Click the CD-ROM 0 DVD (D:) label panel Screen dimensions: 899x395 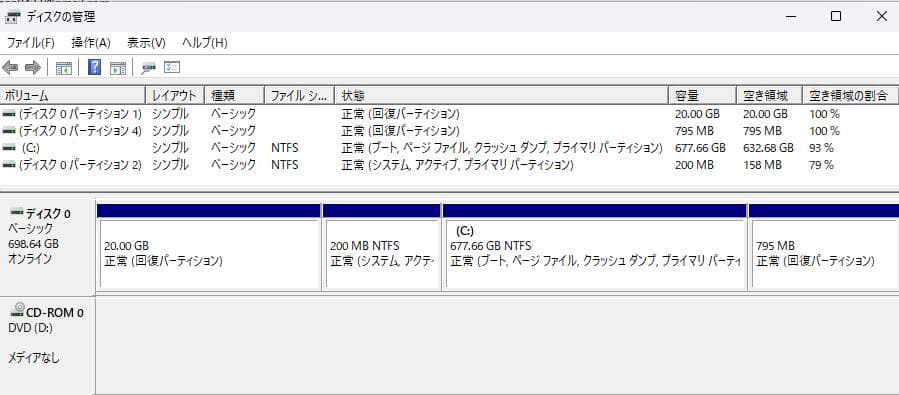point(47,346)
